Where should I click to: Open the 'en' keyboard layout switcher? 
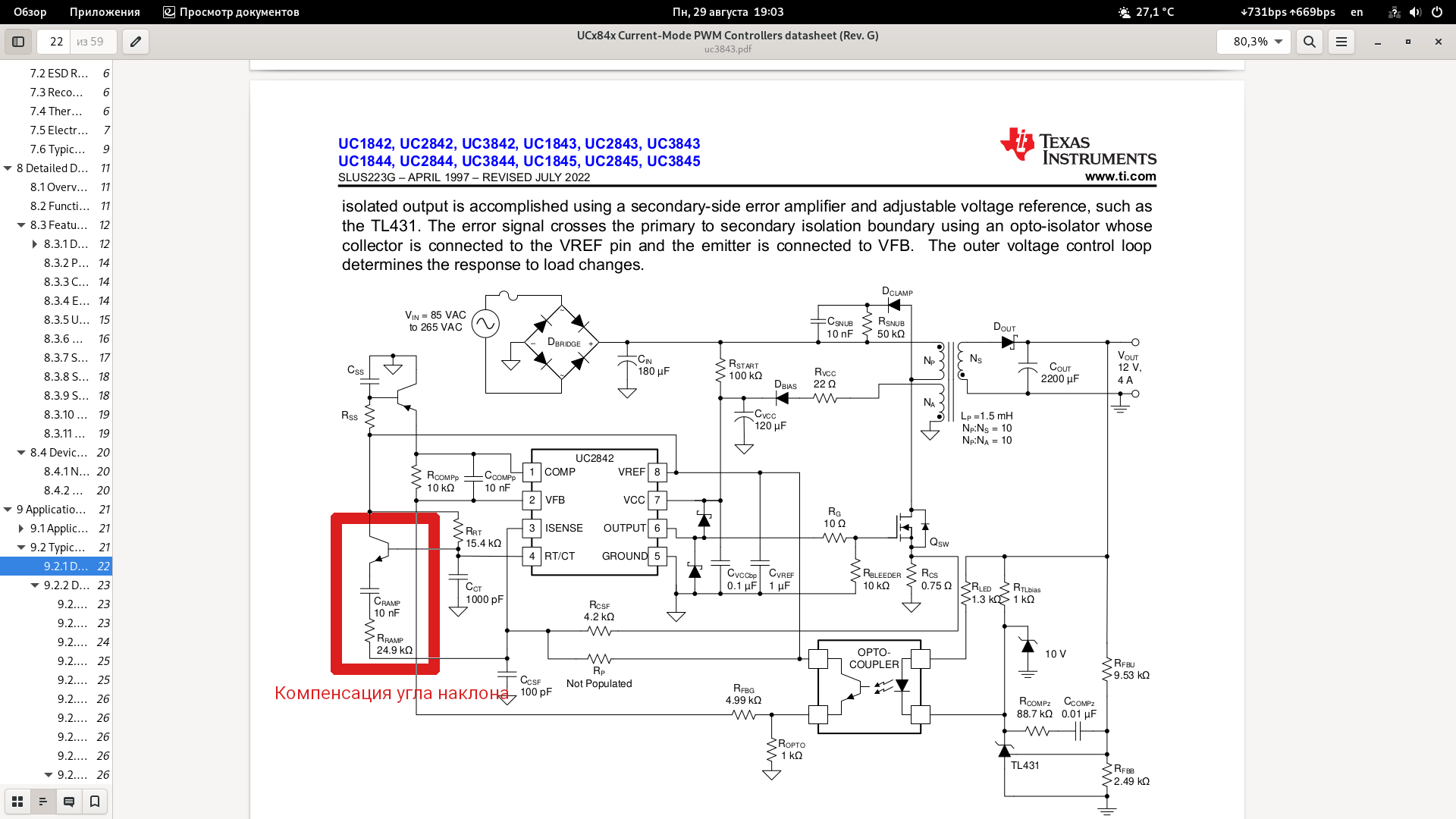coord(1357,12)
